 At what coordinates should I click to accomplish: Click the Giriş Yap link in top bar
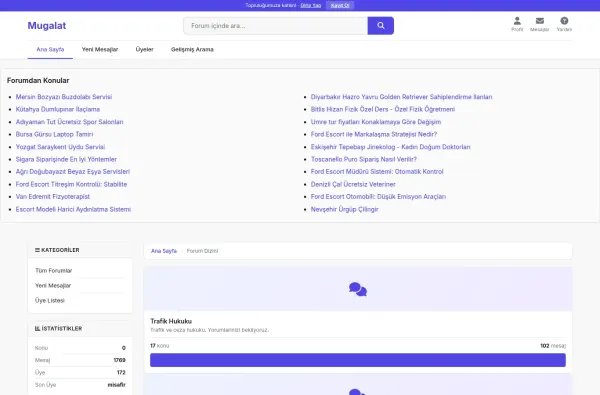[311, 5]
